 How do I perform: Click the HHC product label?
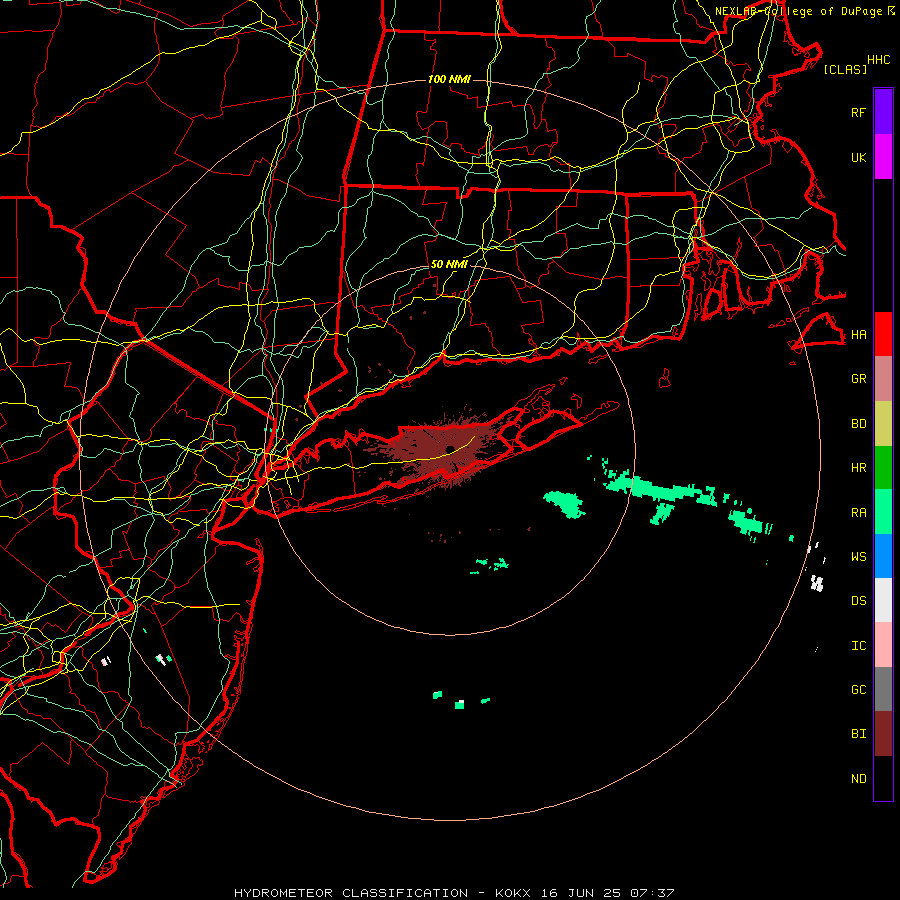pos(879,60)
